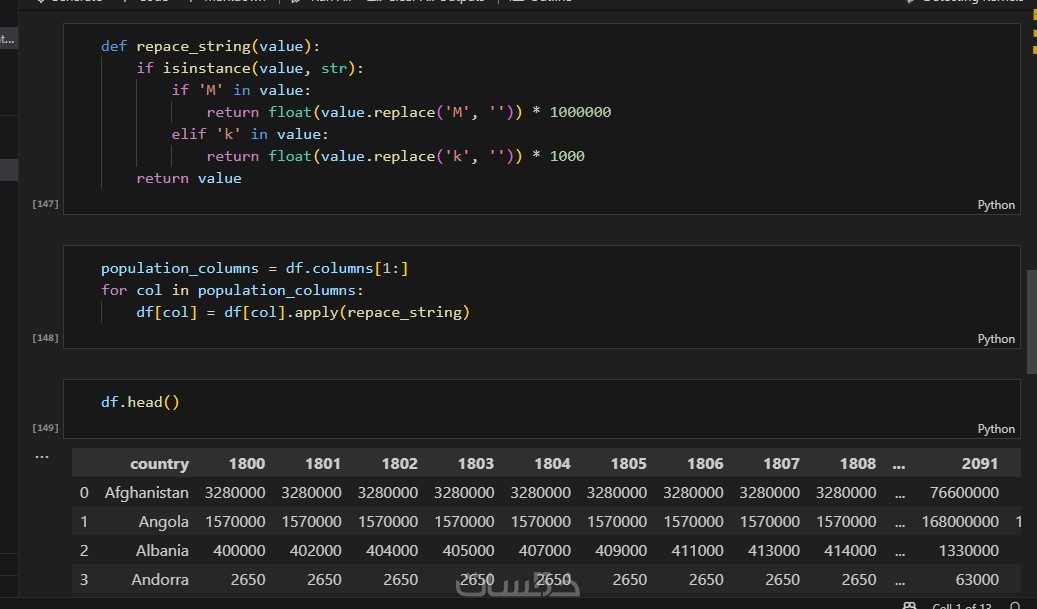Select the Python language label of df.head() cell

[995, 428]
